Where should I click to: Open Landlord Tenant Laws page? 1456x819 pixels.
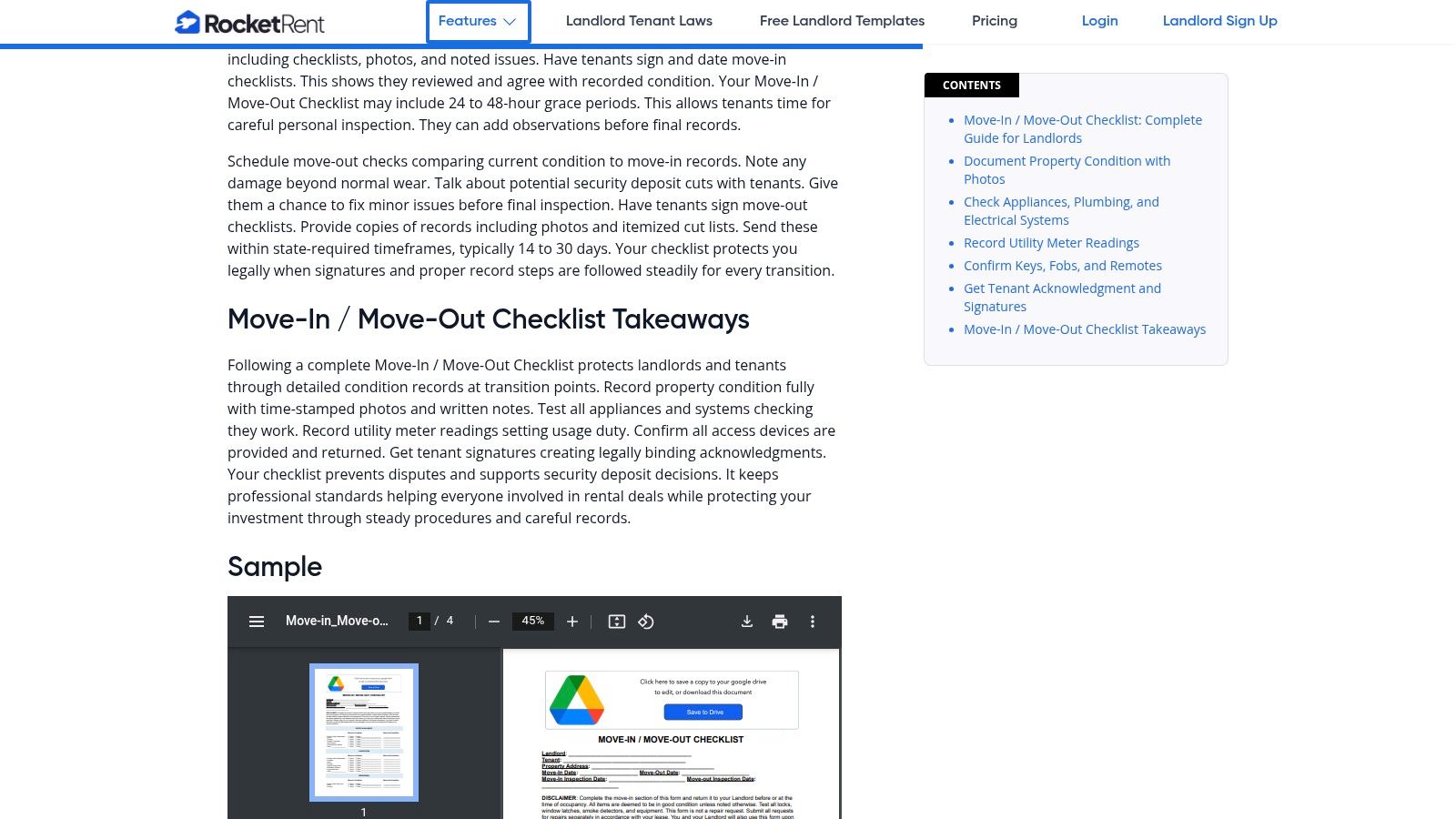coord(639,21)
